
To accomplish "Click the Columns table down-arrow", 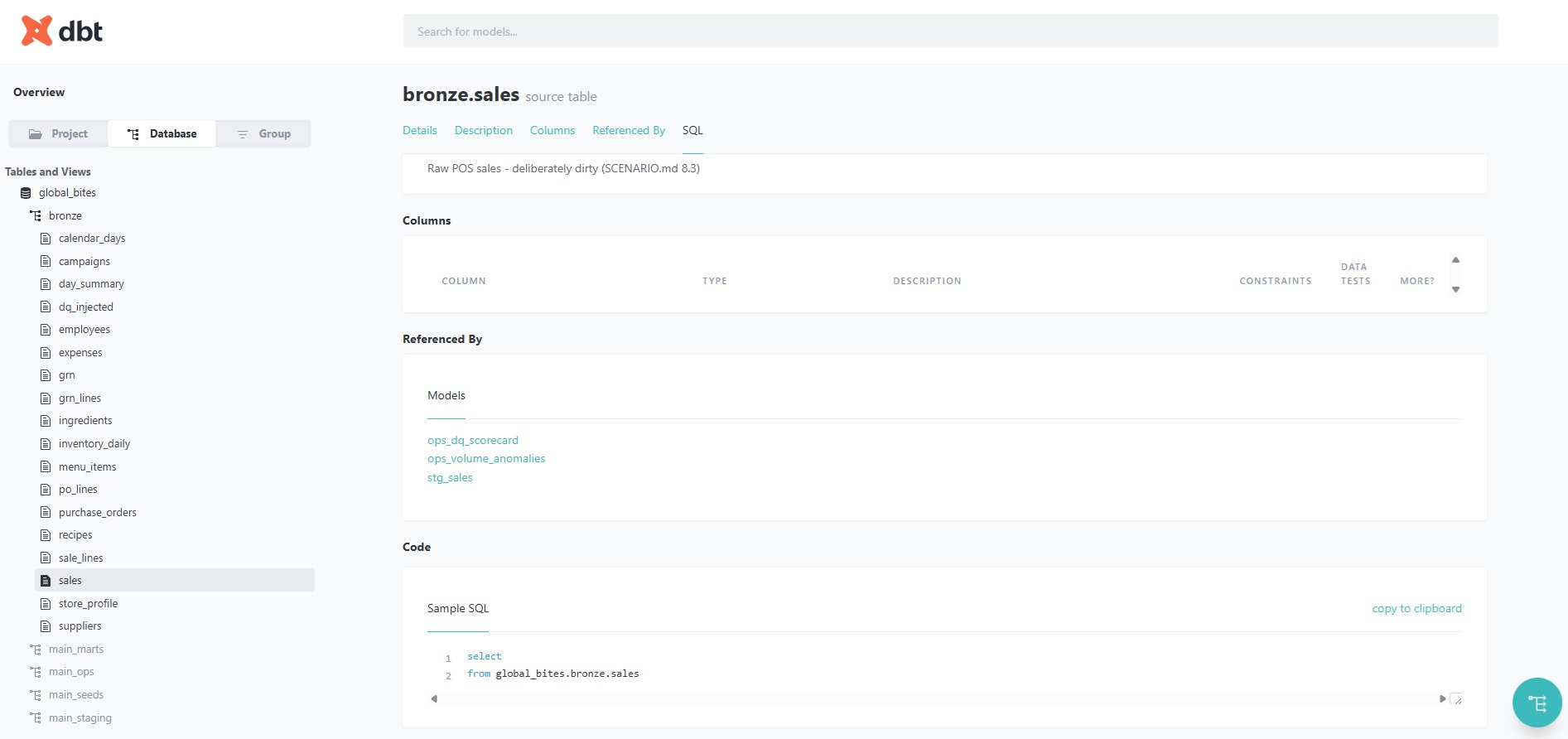I will pos(1455,290).
